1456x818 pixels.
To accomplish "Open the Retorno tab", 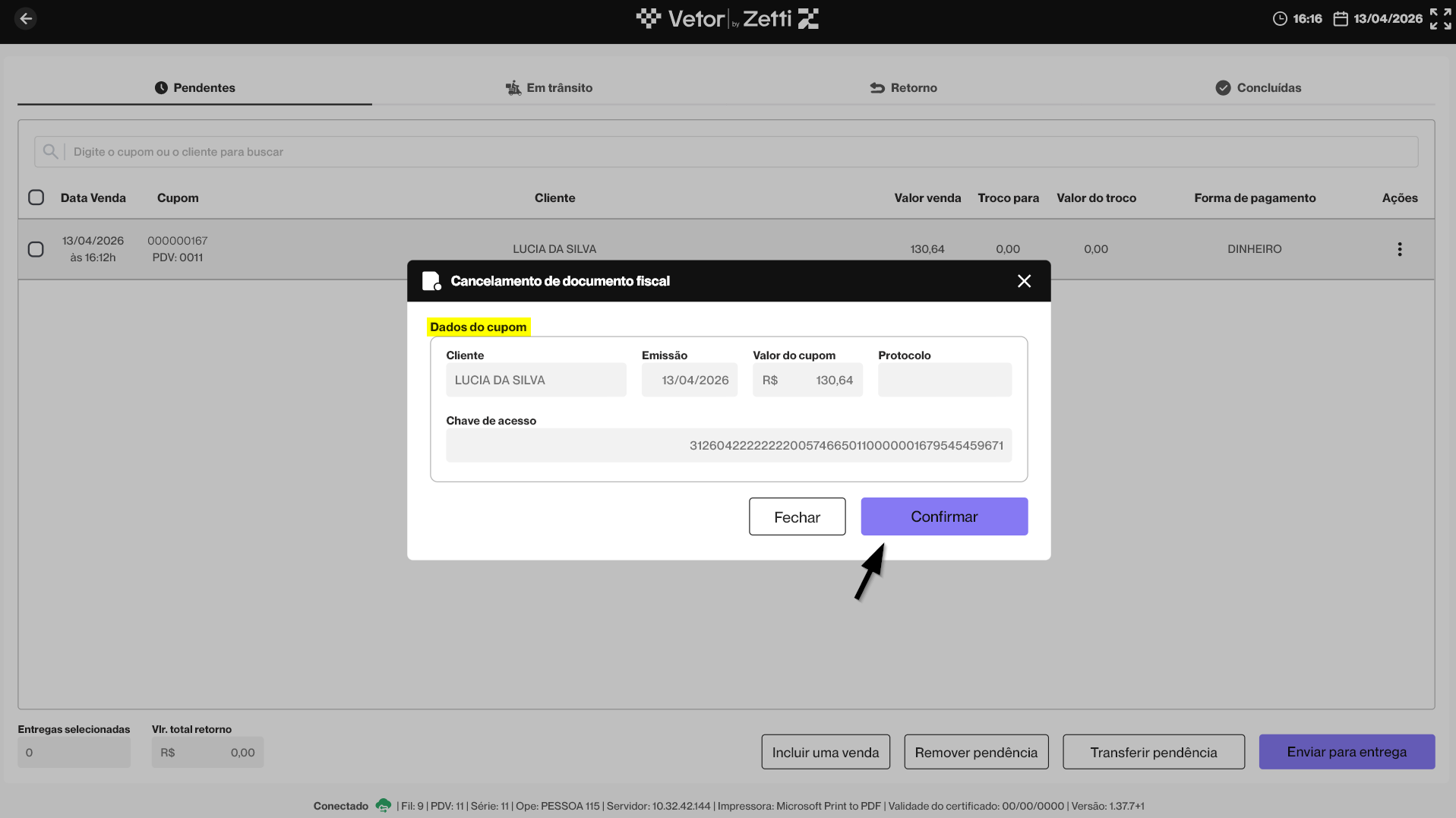I will tap(903, 88).
